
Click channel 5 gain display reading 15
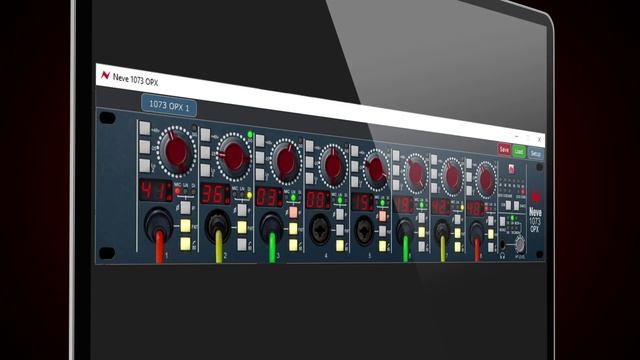[362, 202]
